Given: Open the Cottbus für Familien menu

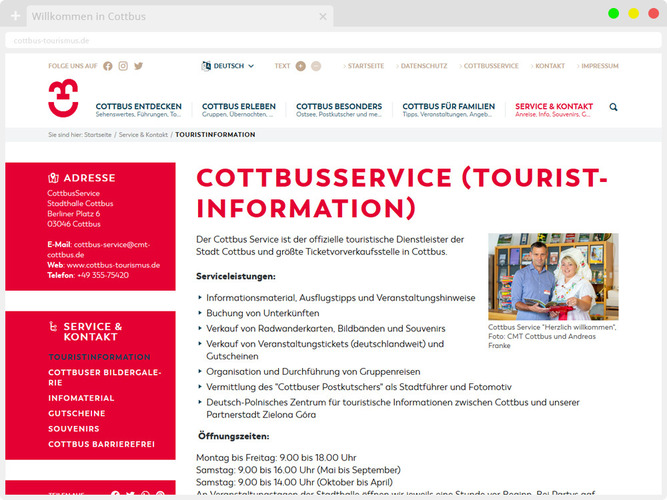Looking at the screenshot, I should tap(448, 109).
